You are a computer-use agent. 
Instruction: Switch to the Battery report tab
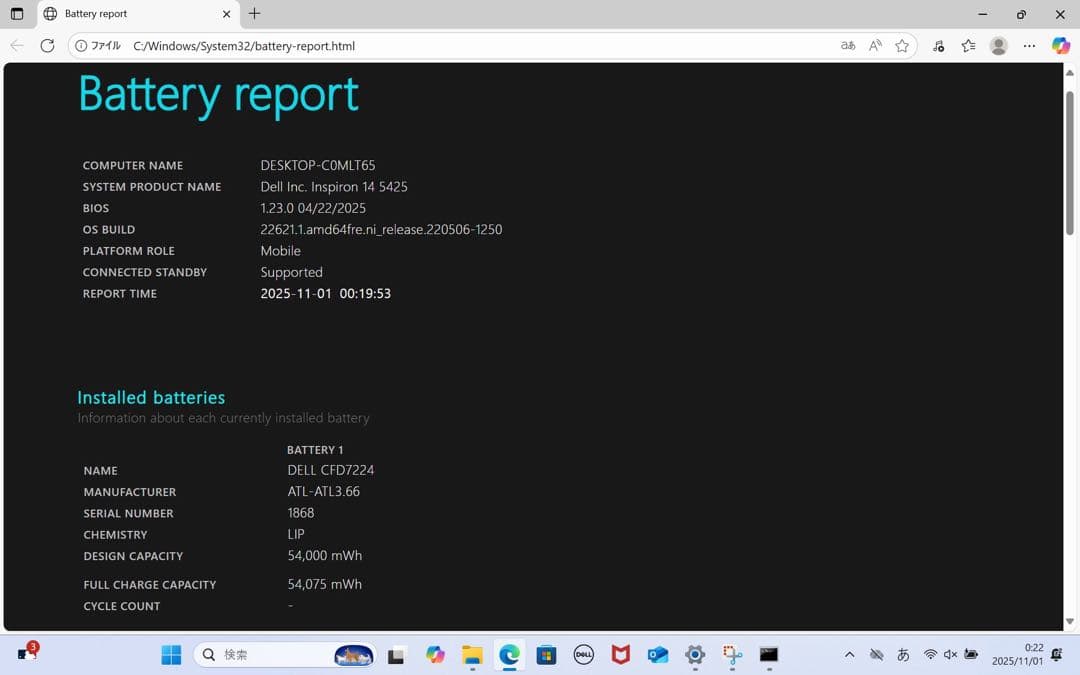(x=120, y=14)
